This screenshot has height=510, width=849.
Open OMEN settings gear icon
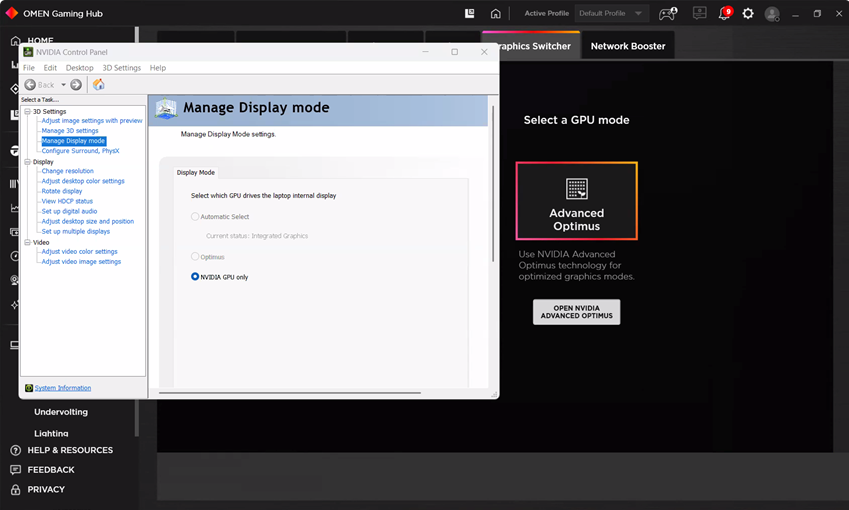coord(748,14)
